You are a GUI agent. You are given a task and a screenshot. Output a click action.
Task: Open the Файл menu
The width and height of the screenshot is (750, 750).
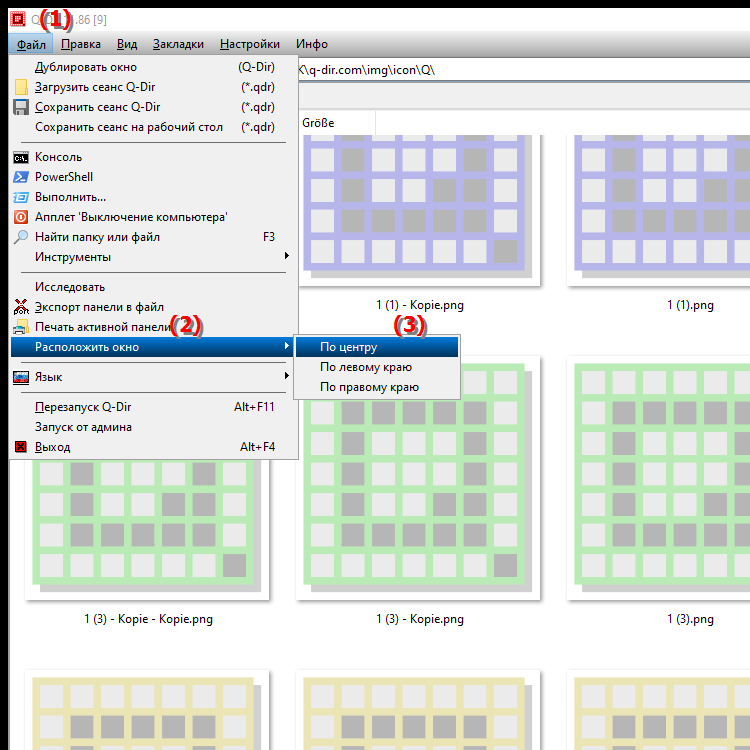coord(31,44)
